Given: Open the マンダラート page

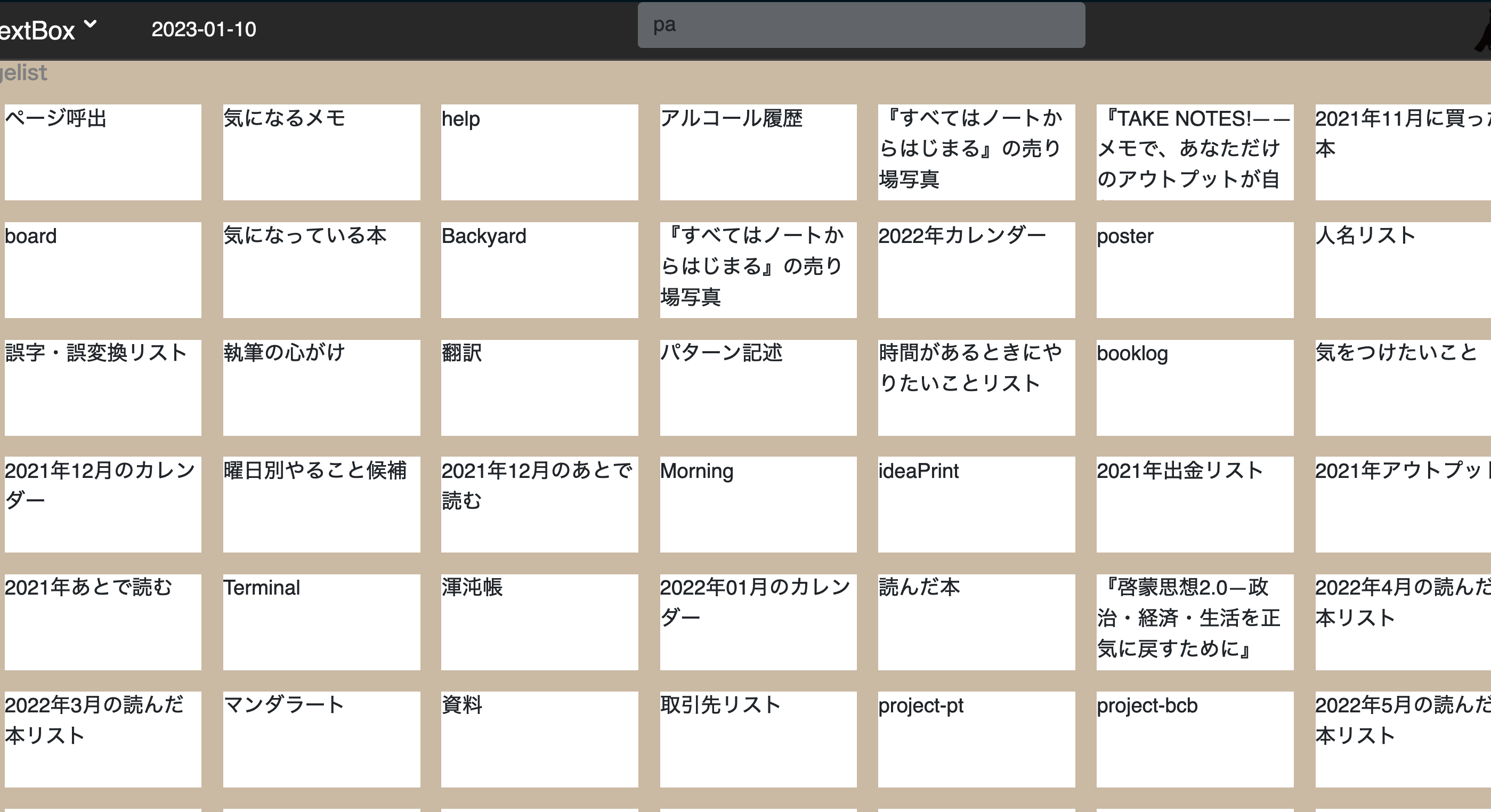Looking at the screenshot, I should pos(321,739).
